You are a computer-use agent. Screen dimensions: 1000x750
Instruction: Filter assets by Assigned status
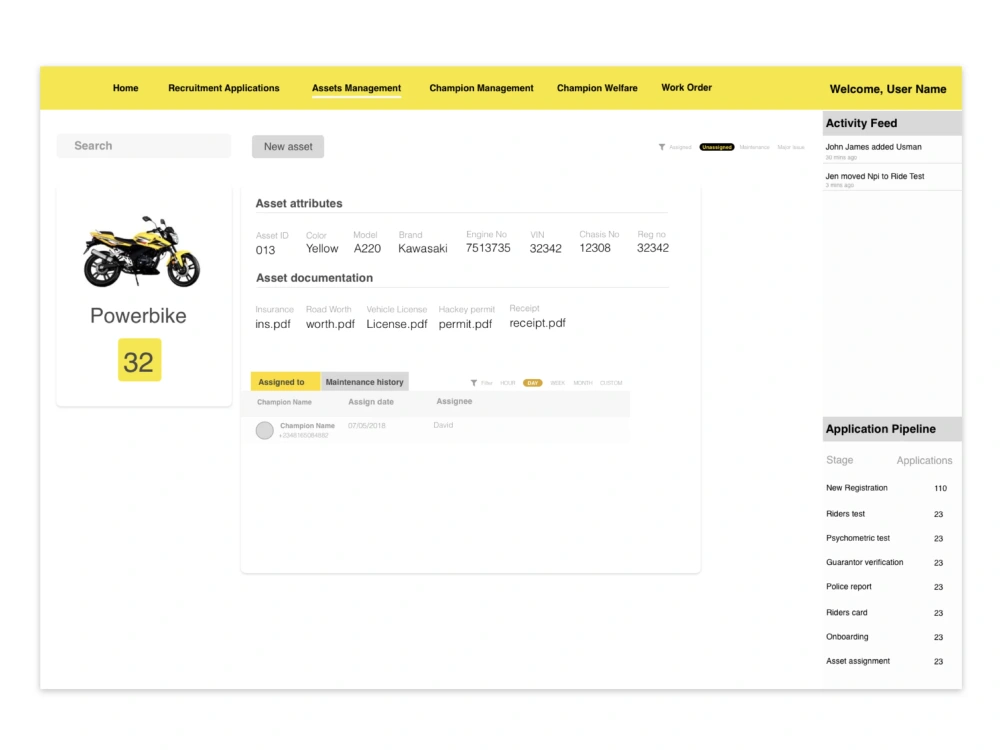point(680,147)
